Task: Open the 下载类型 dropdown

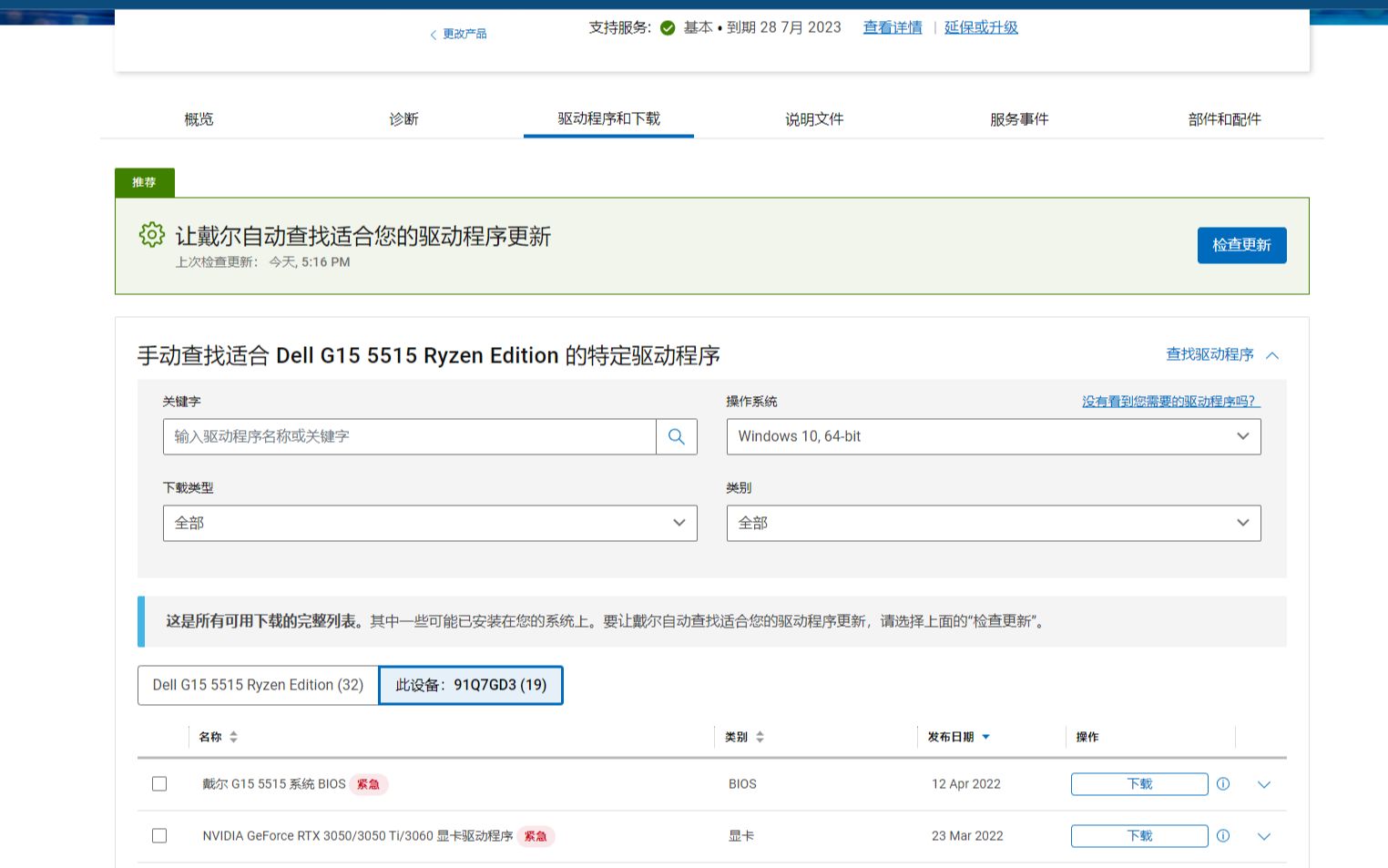Action: [430, 523]
